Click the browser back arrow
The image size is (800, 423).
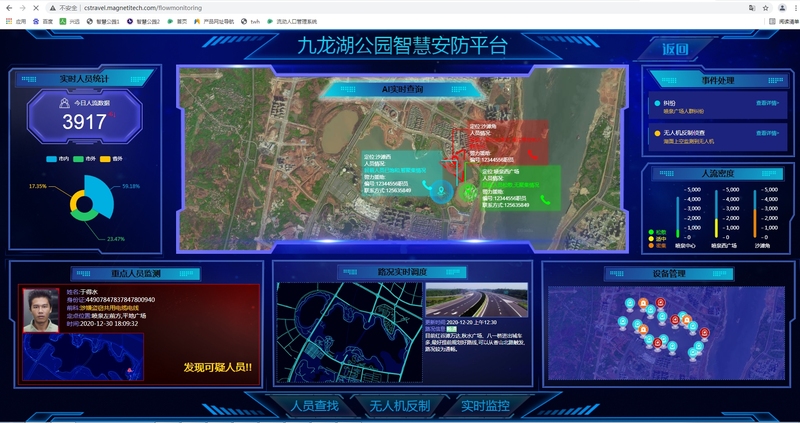9,8
